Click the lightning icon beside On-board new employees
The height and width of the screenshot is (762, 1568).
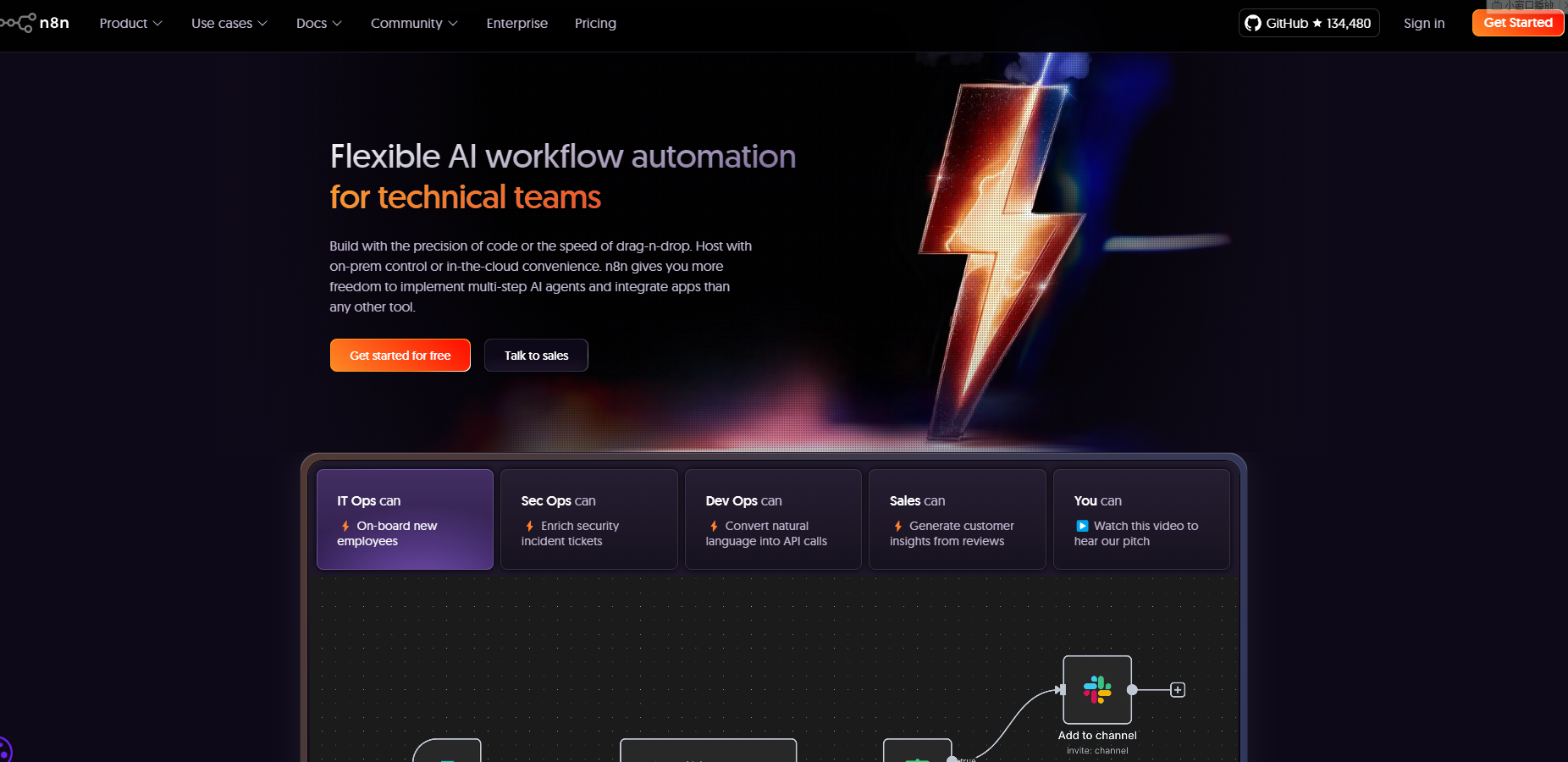click(x=345, y=526)
